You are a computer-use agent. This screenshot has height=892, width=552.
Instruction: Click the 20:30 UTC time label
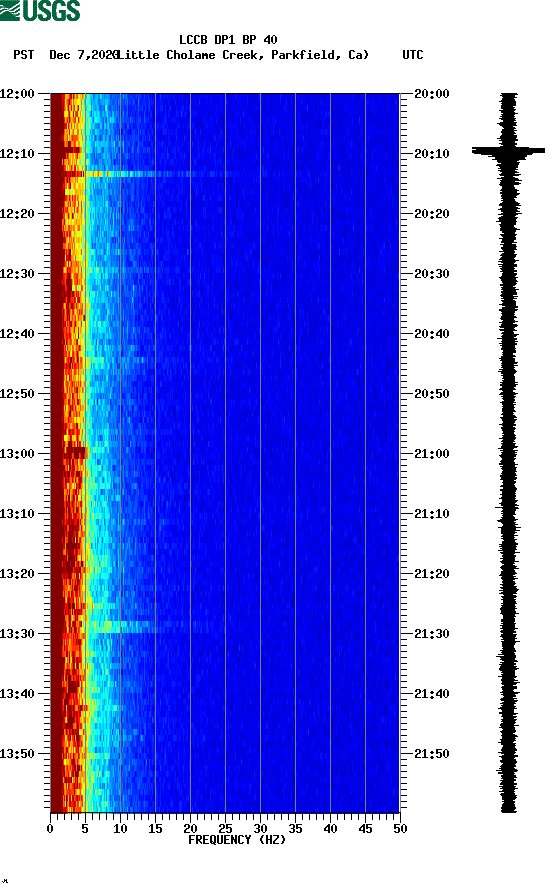click(432, 274)
